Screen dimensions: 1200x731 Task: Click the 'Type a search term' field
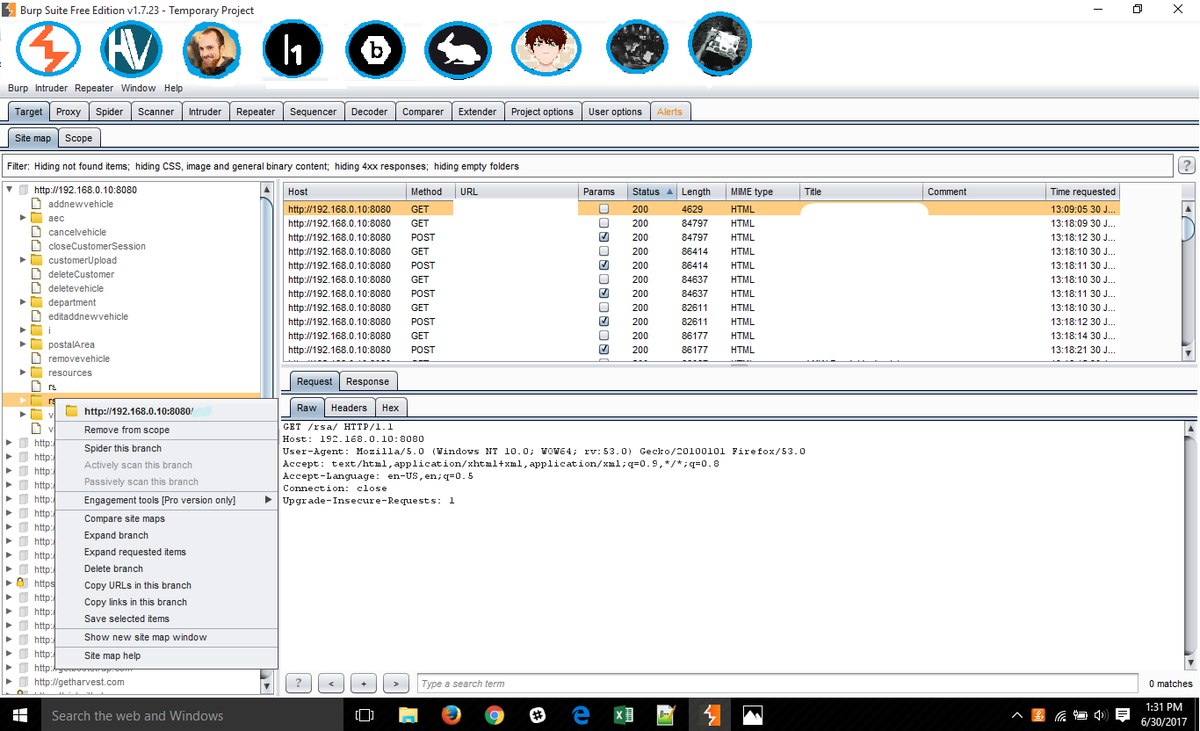(x=777, y=684)
